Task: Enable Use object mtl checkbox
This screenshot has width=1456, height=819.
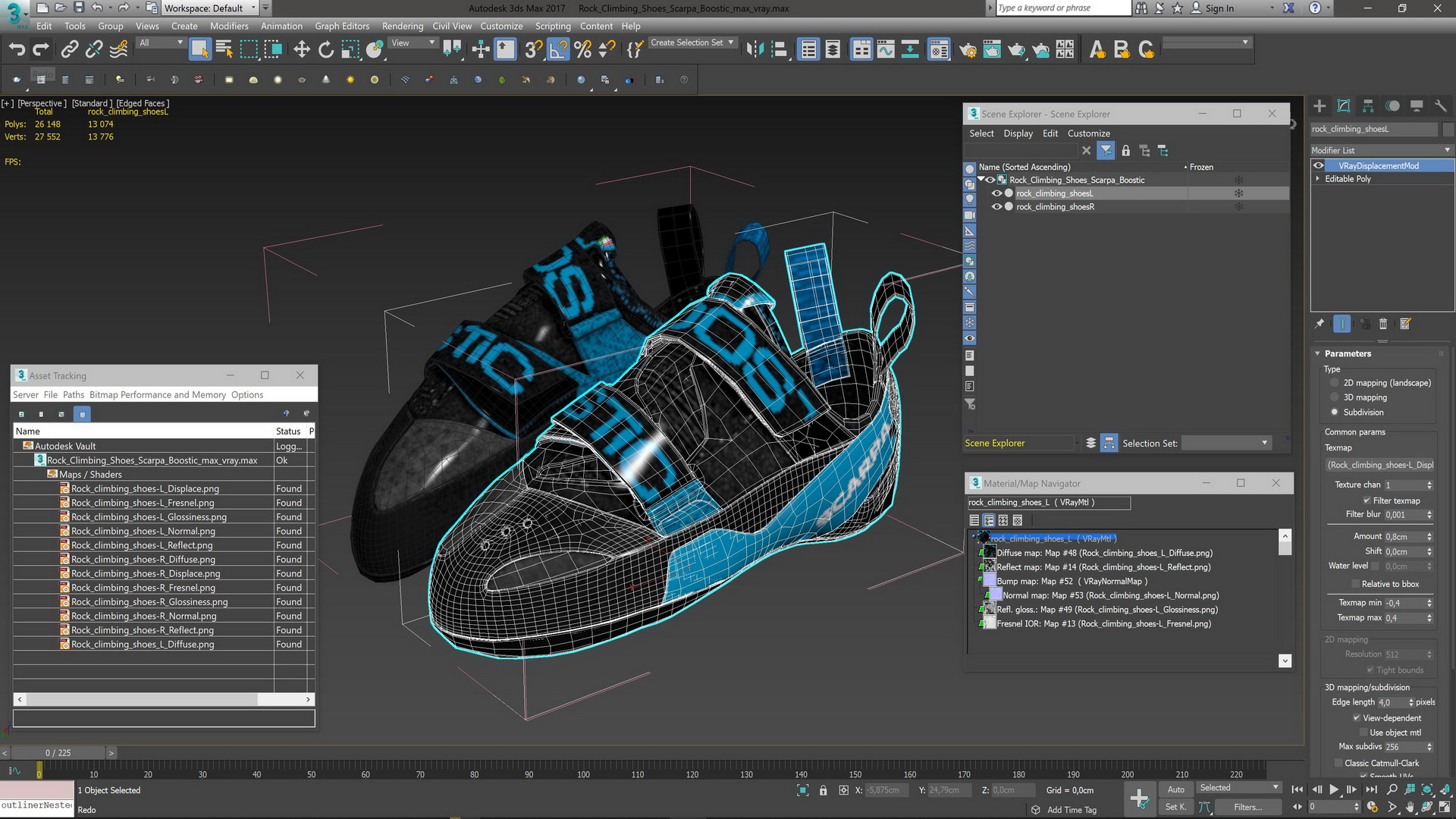Action: click(x=1363, y=733)
